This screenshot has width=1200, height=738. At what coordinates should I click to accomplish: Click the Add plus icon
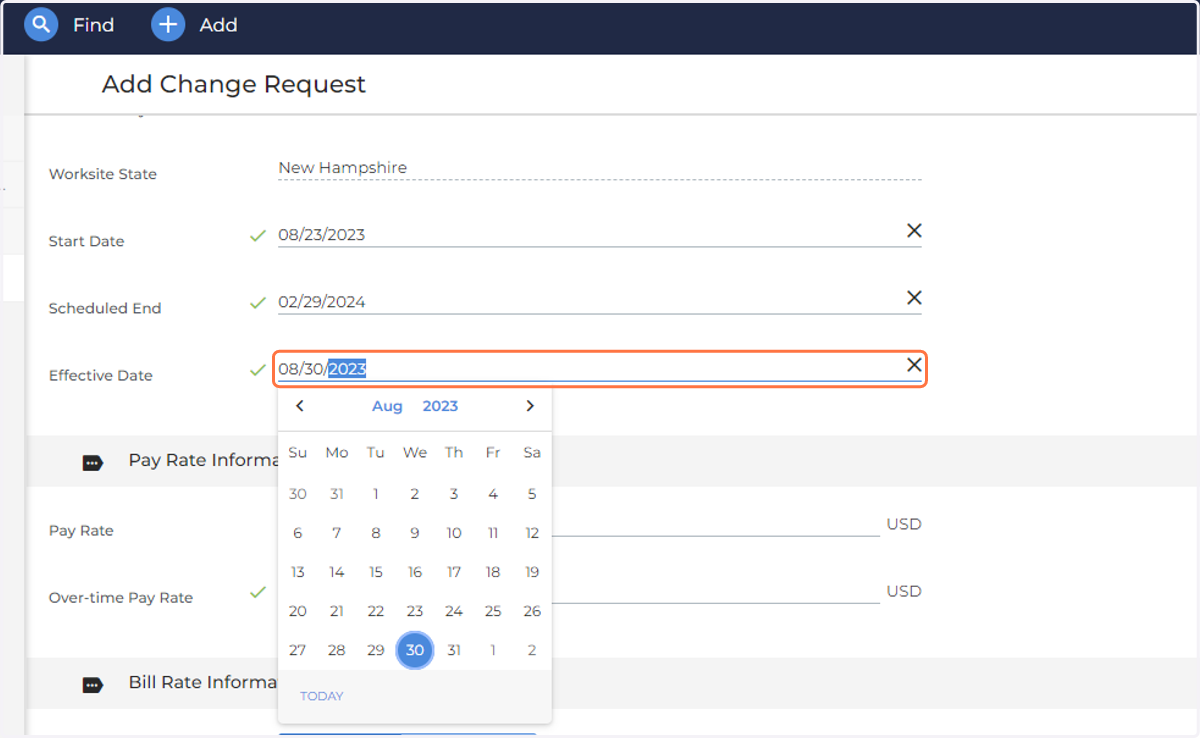pyautogui.click(x=168, y=24)
